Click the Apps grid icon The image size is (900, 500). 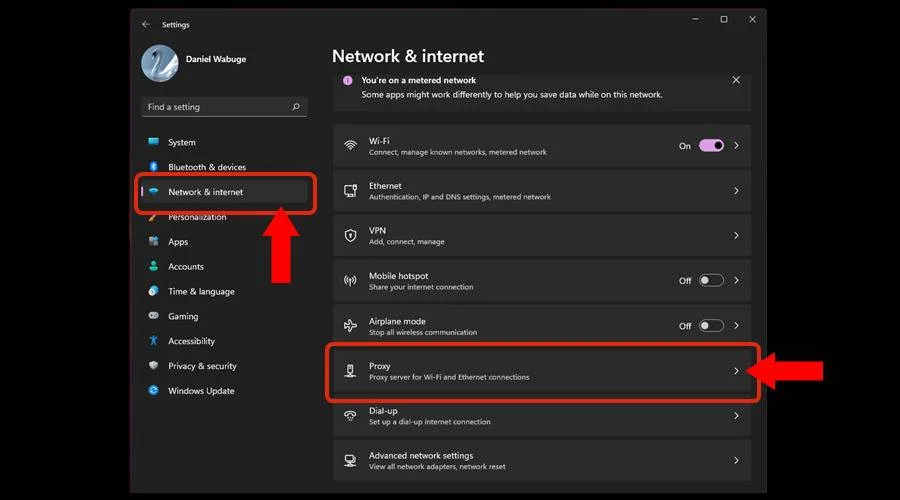153,241
